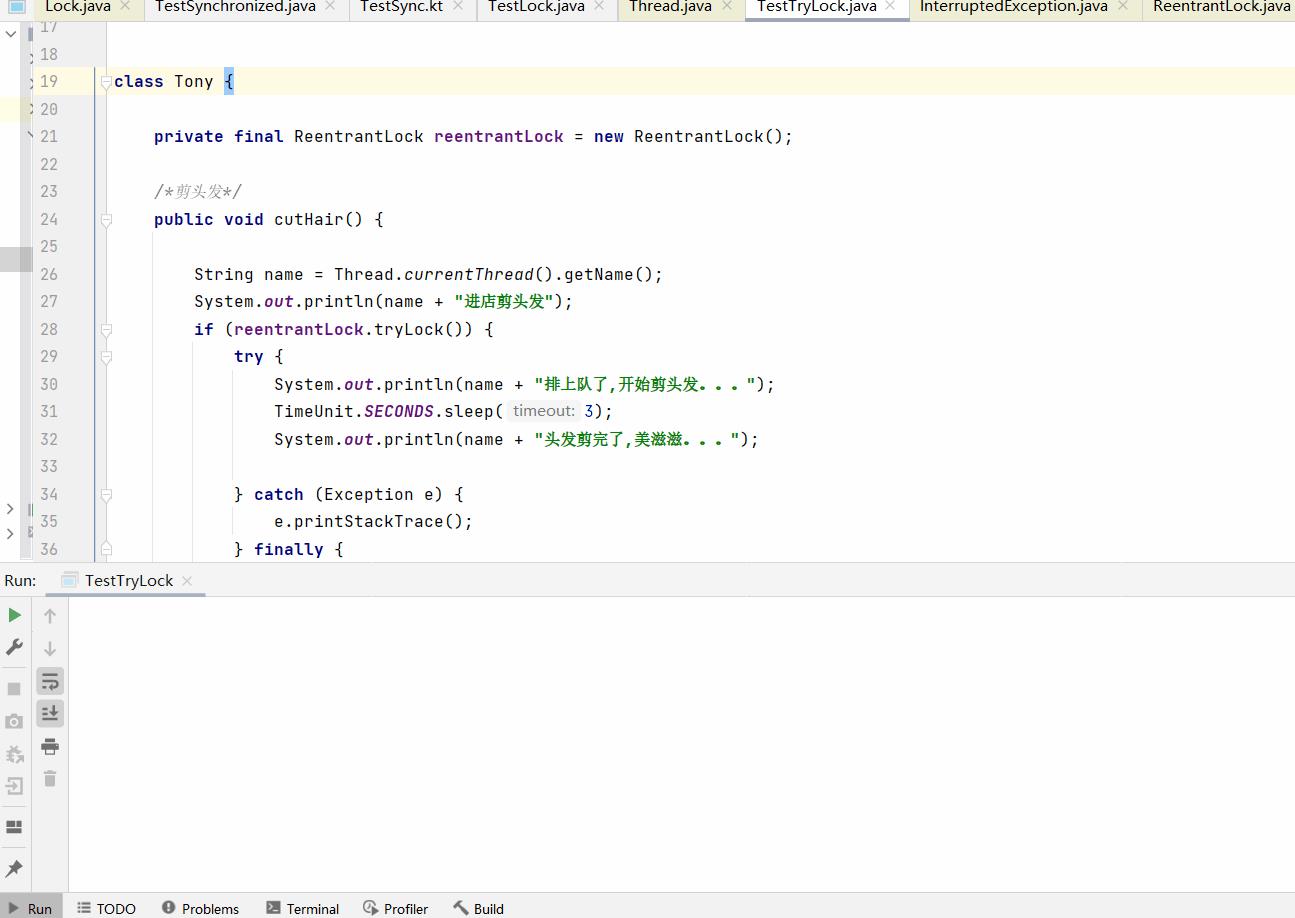Stop the running process with the square icon
The image size is (1295, 918).
14,689
